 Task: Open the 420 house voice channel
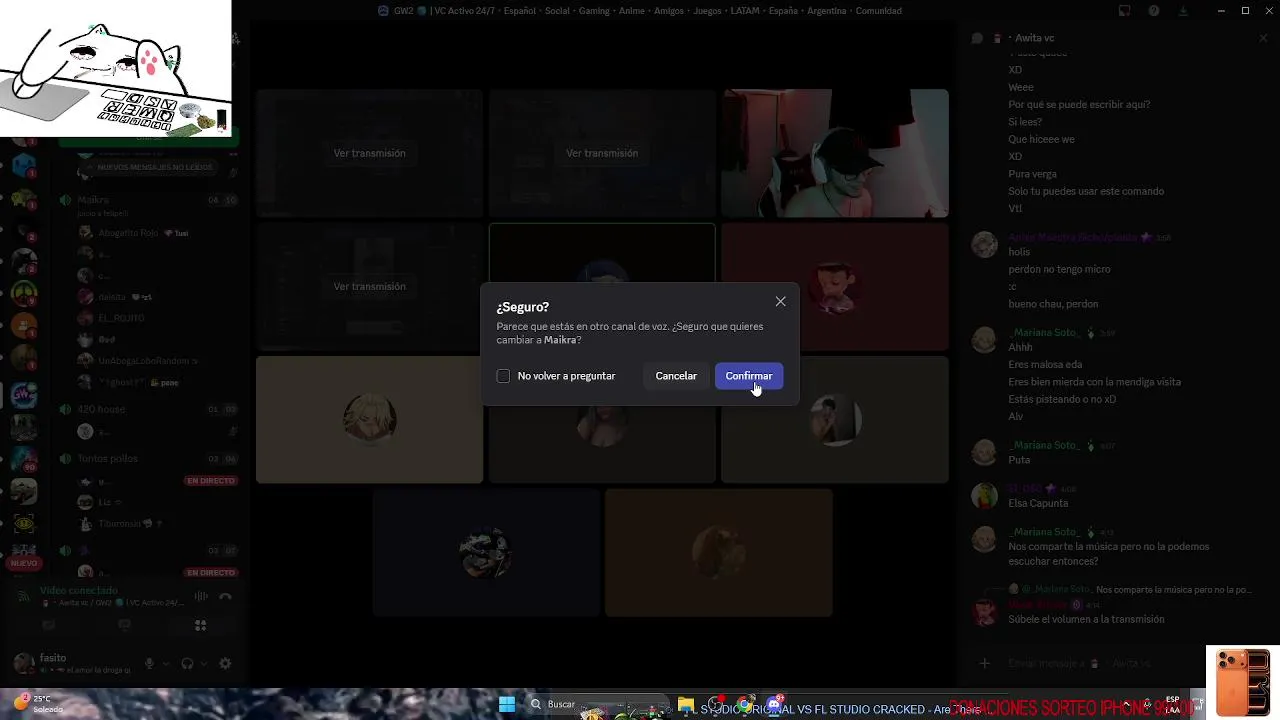[x=150, y=409]
